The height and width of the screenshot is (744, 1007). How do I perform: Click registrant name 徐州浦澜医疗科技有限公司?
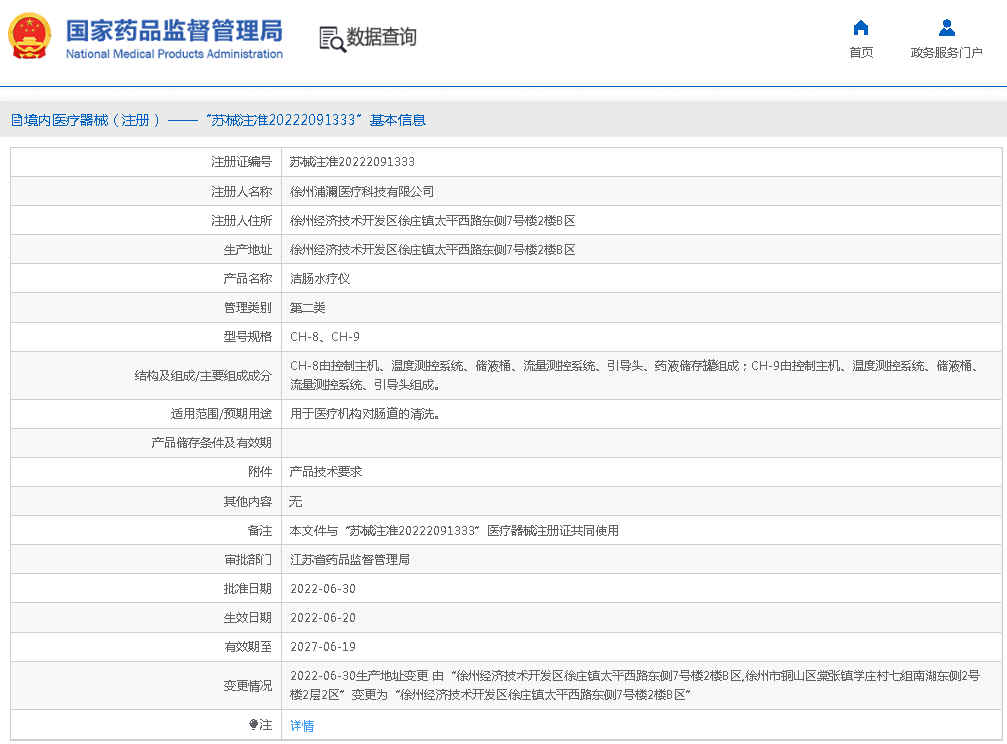362,191
